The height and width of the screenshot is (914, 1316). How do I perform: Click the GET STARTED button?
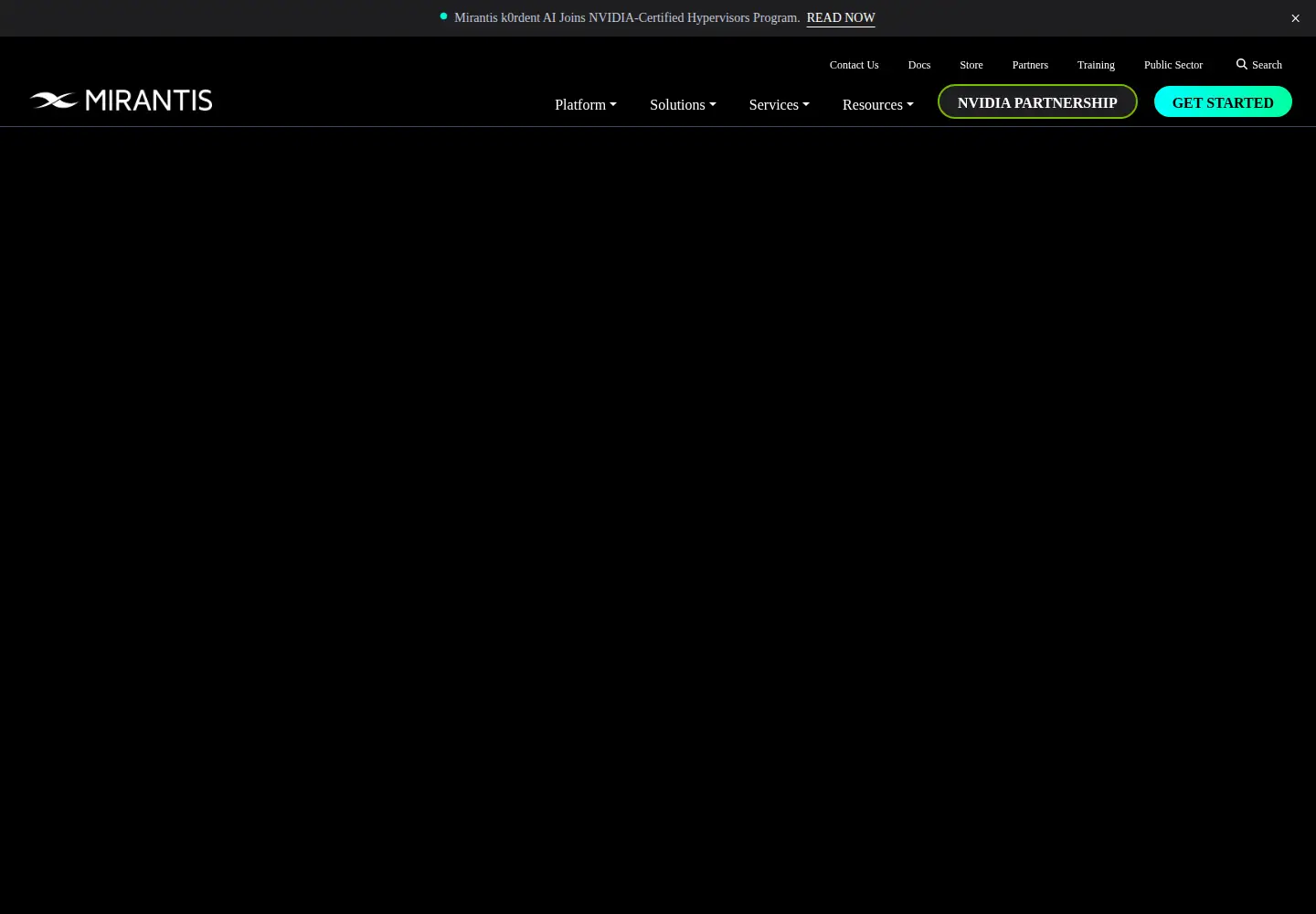tap(1223, 101)
